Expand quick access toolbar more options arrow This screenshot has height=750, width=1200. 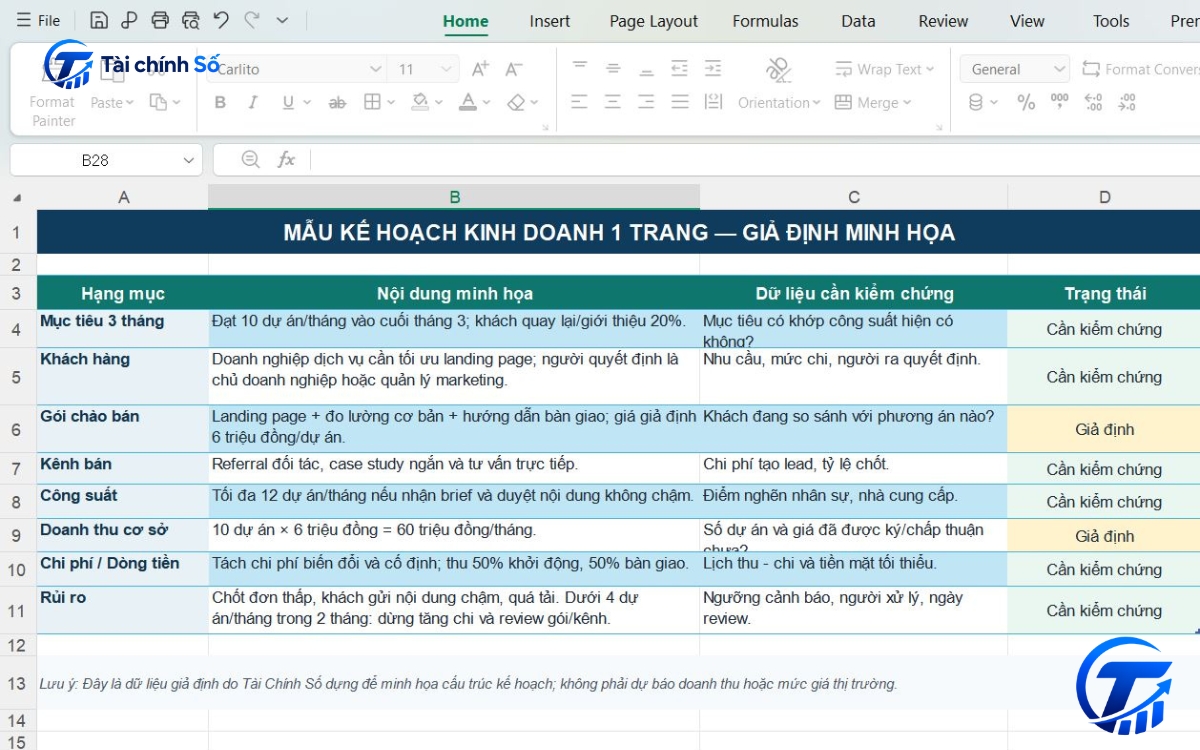point(282,20)
